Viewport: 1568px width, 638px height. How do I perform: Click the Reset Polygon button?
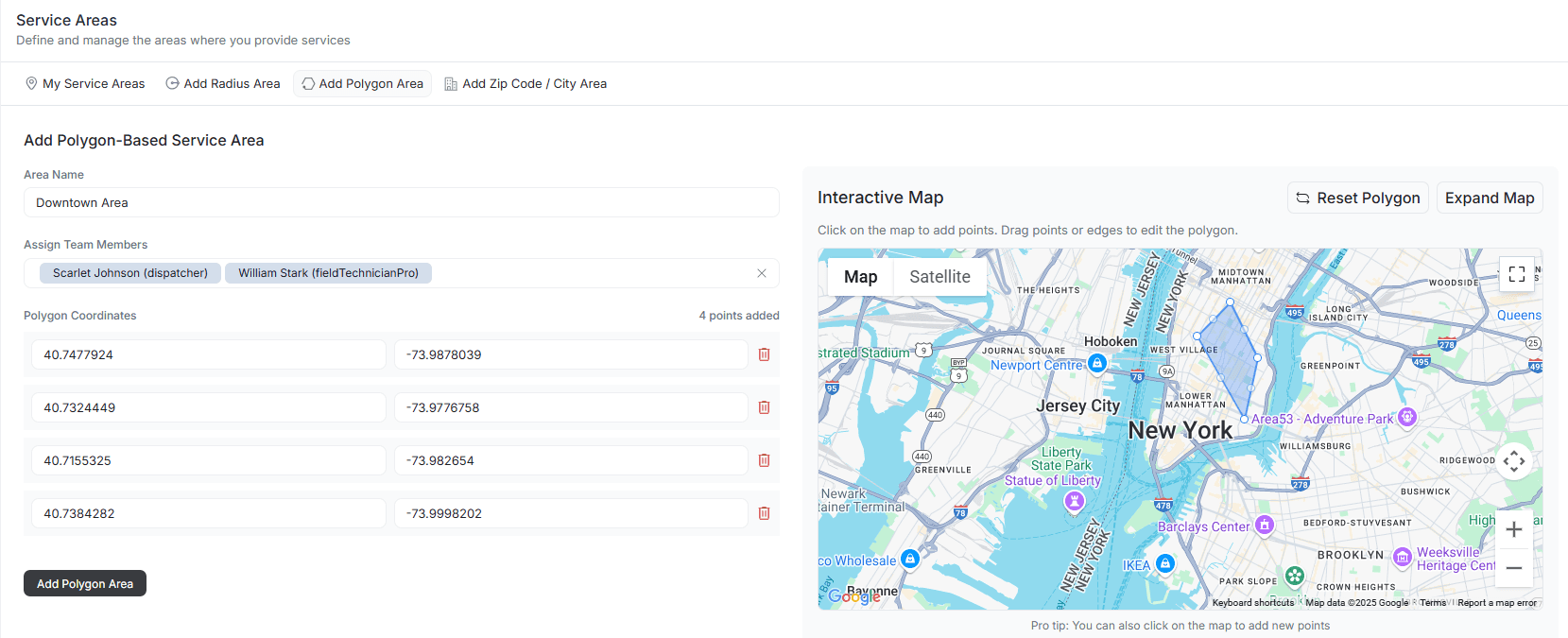point(1357,198)
